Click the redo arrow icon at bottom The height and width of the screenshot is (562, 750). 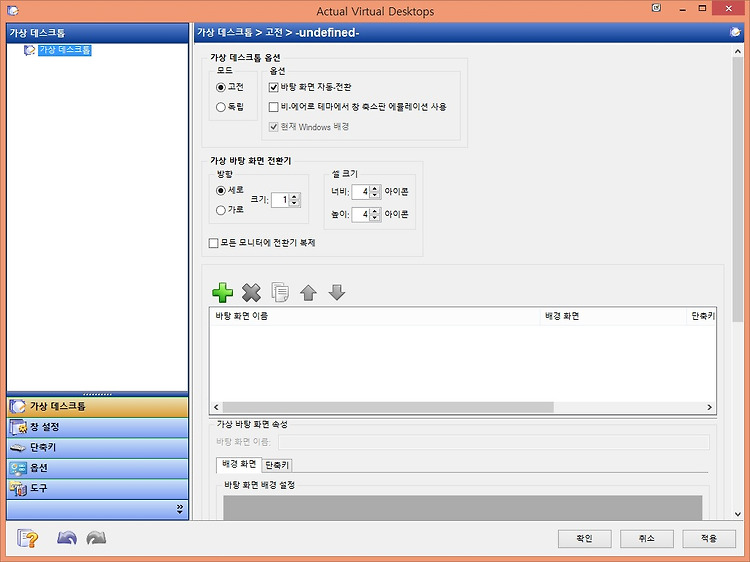point(96,539)
